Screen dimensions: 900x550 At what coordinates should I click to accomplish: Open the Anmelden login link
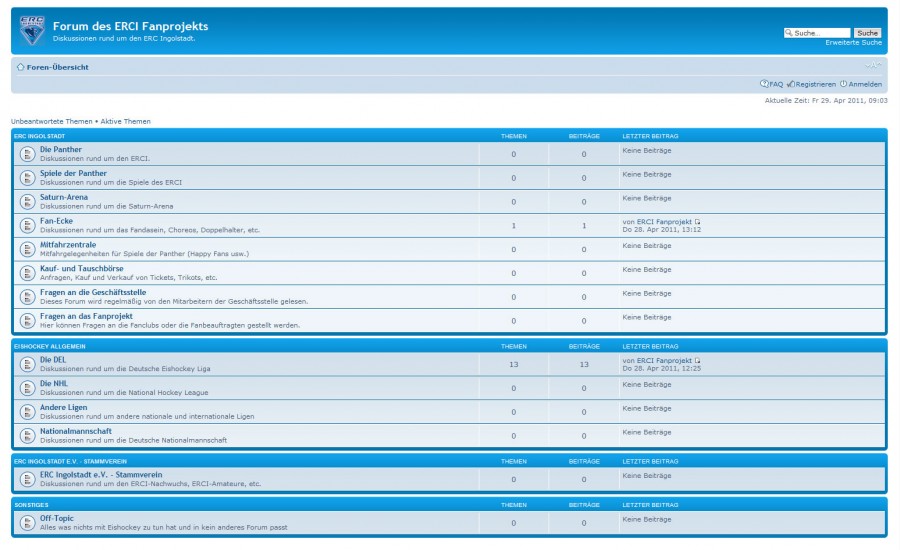[x=861, y=84]
